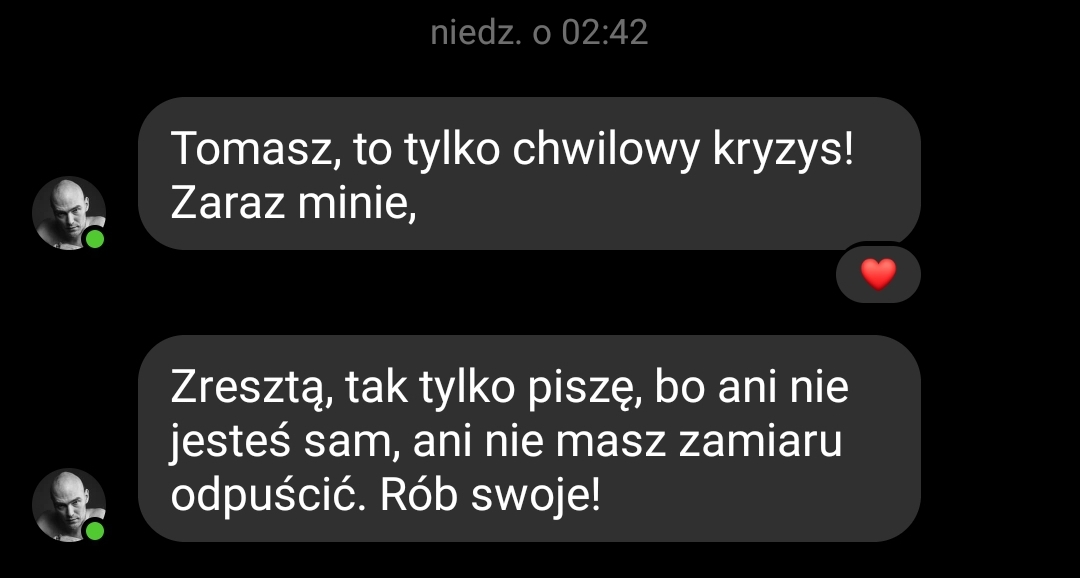Click the word 'odpuścić' in the second message
Screen dimensions: 1080x578
pos(268,497)
